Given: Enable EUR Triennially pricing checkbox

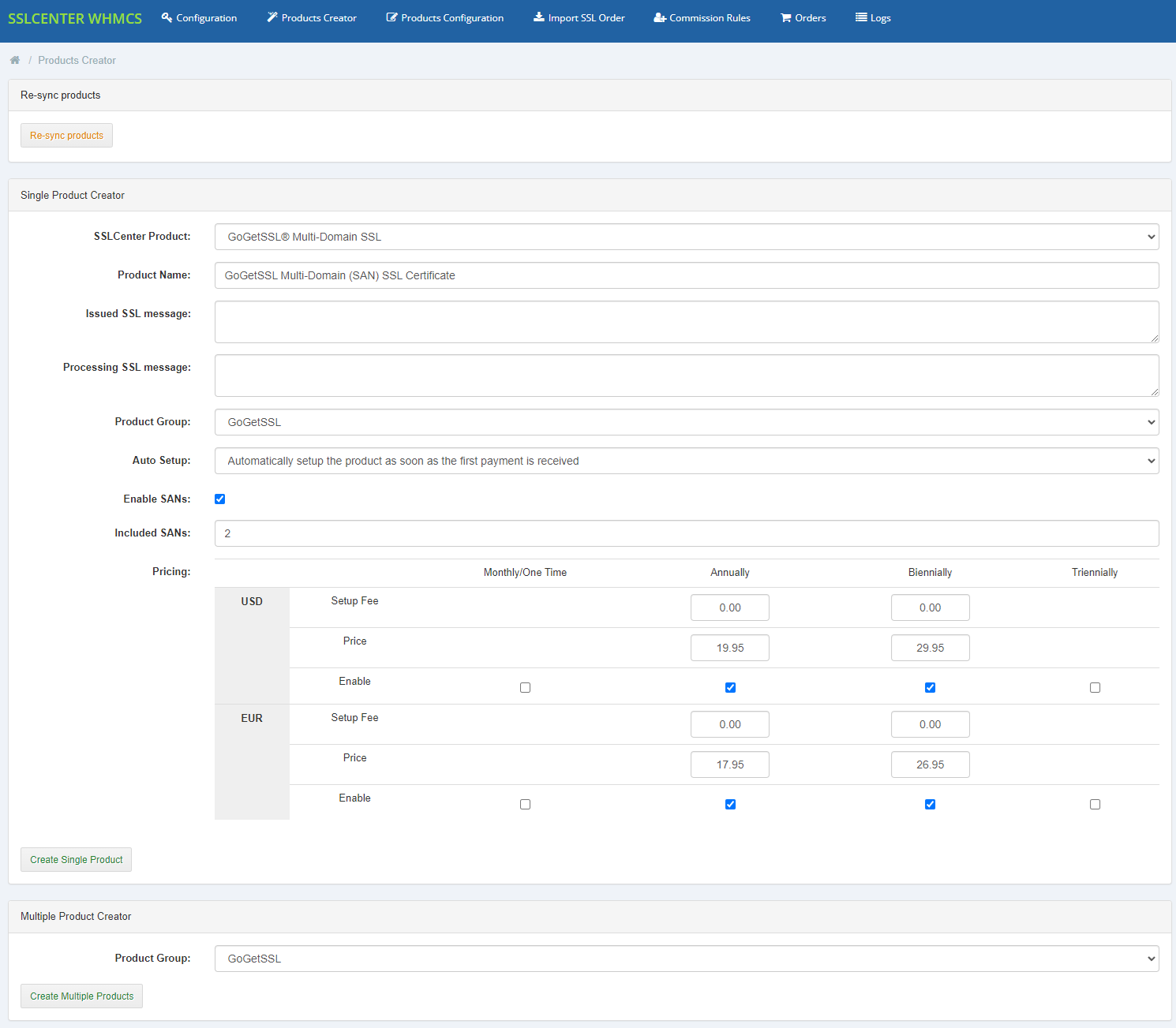Looking at the screenshot, I should [1095, 804].
